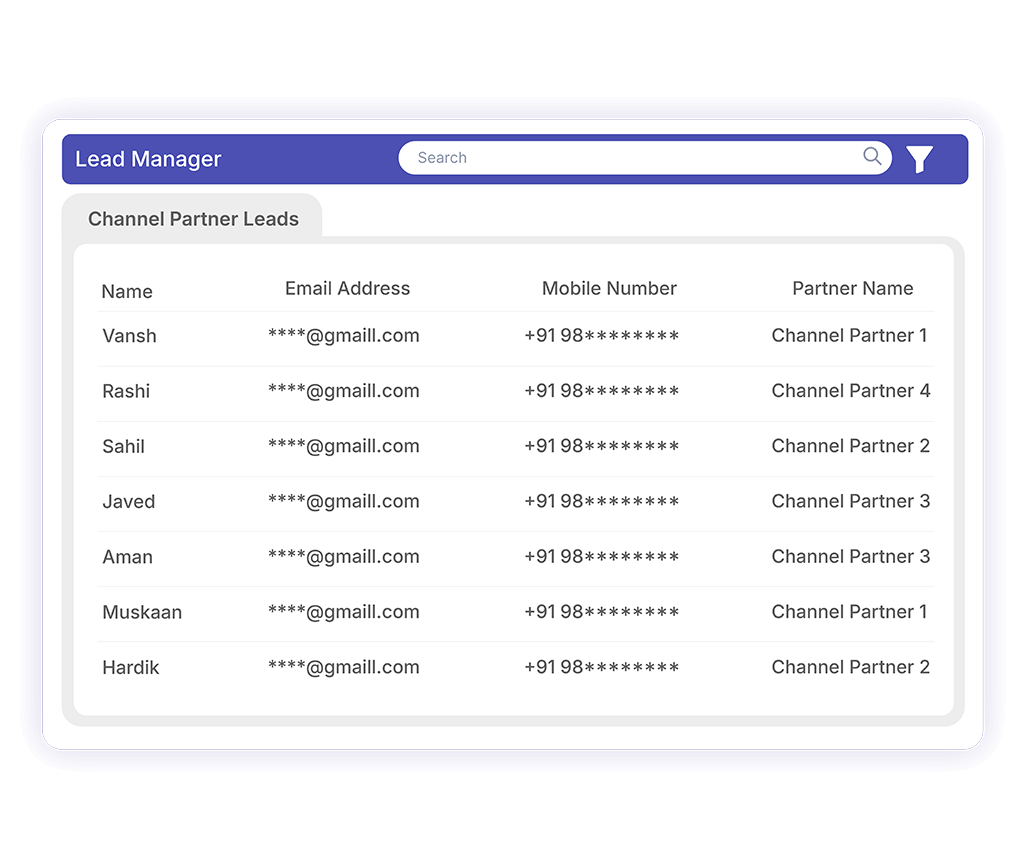Select the lead named Rashi
Screen dimensions: 1024x867
[126, 391]
